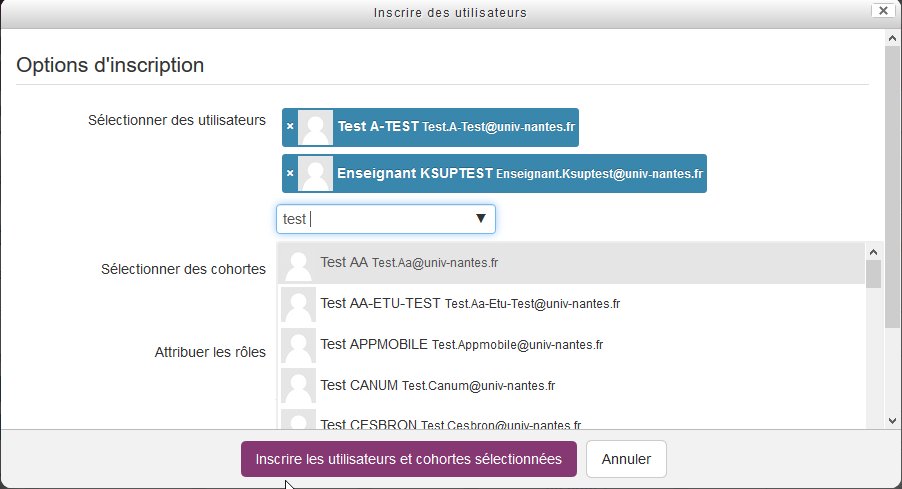The height and width of the screenshot is (489, 902).
Task: Choose Test AA-ETU-TEST from suggestions
Action: point(470,303)
